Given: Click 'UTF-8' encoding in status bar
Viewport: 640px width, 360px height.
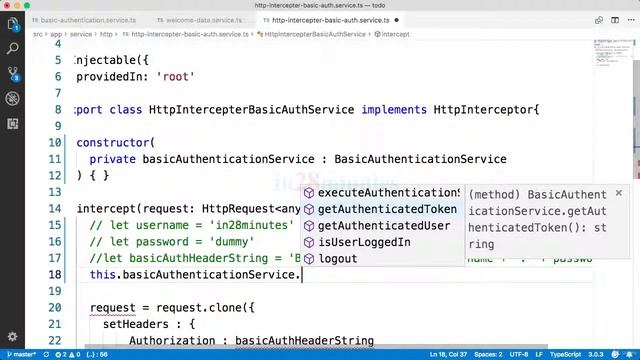Looking at the screenshot, I should pos(519,355).
